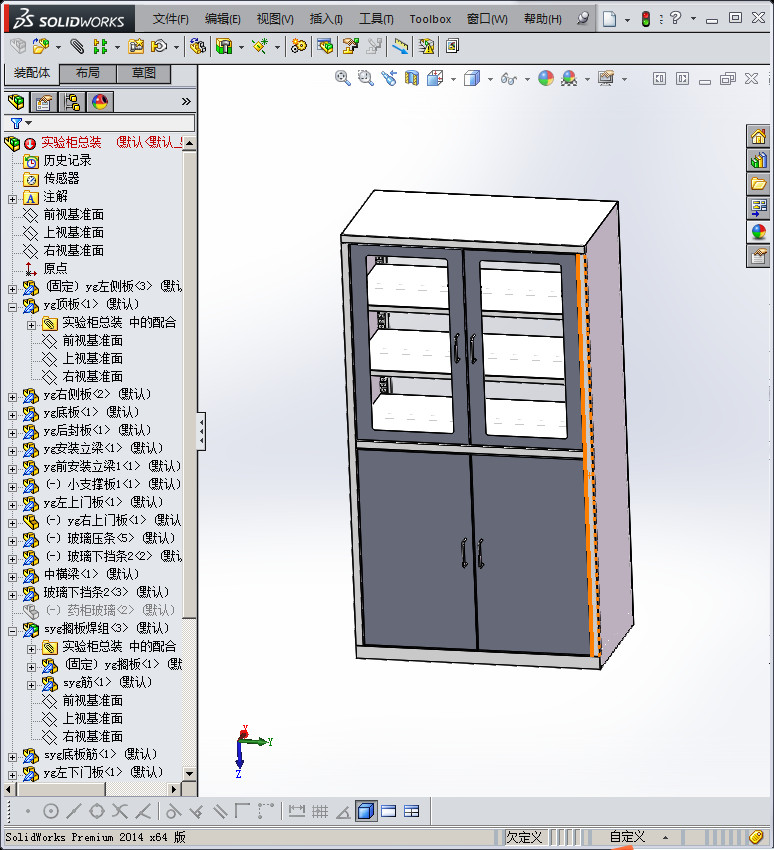774x850 pixels.
Task: Select the yg后封板<1> component
Action: (x=97, y=430)
